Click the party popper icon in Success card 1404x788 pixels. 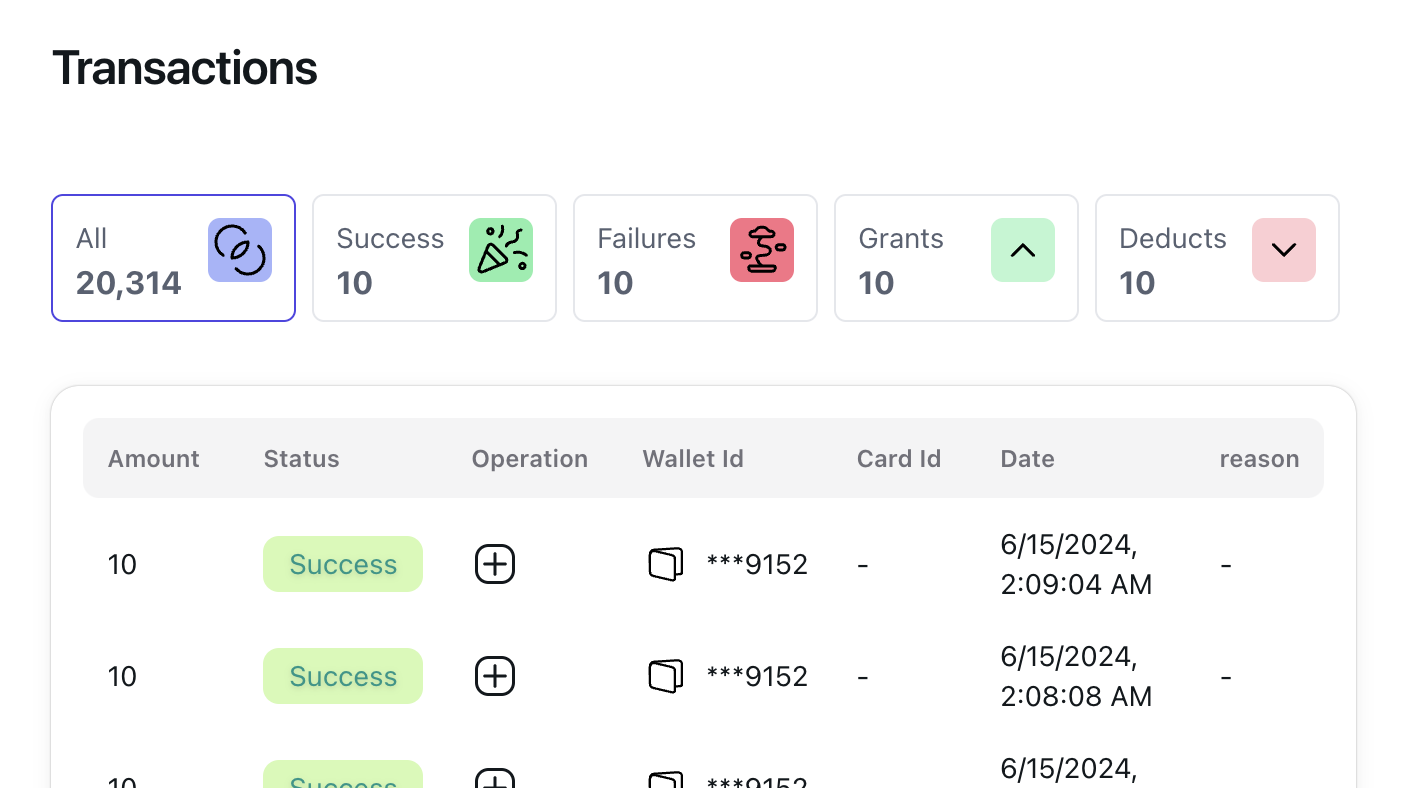pos(501,250)
